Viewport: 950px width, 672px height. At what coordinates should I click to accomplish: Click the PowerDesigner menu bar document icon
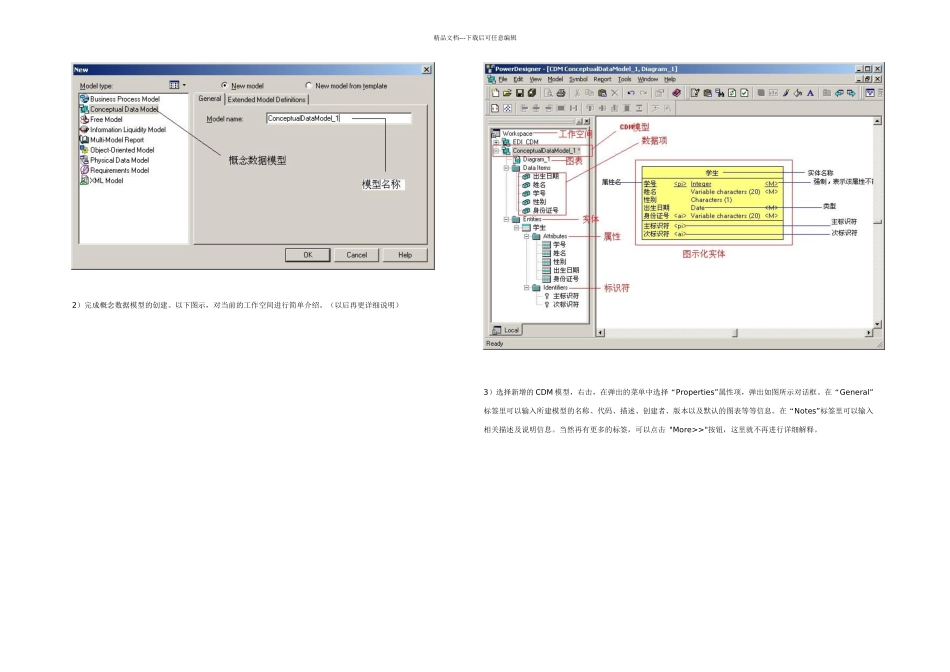click(491, 79)
